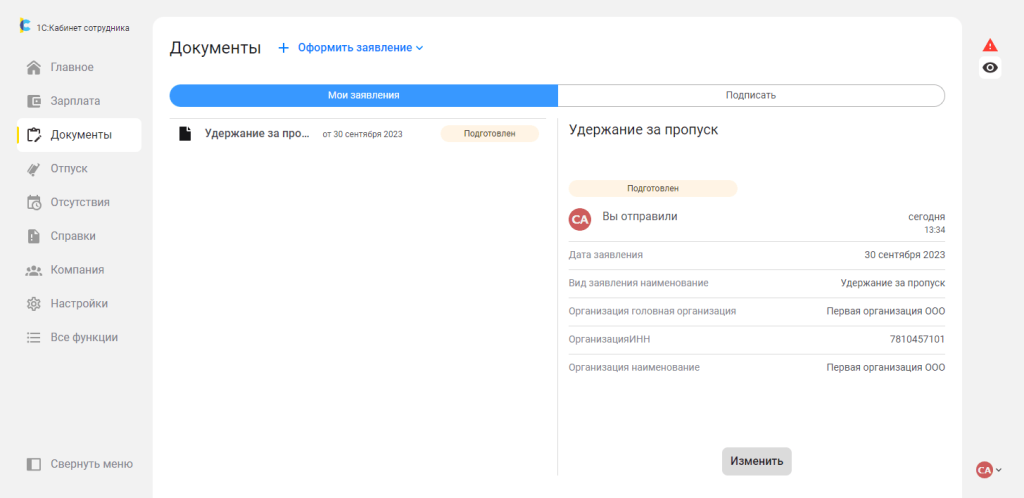This screenshot has width=1024, height=498.
Task: Click the people icon for Компания
Action: (x=34, y=270)
